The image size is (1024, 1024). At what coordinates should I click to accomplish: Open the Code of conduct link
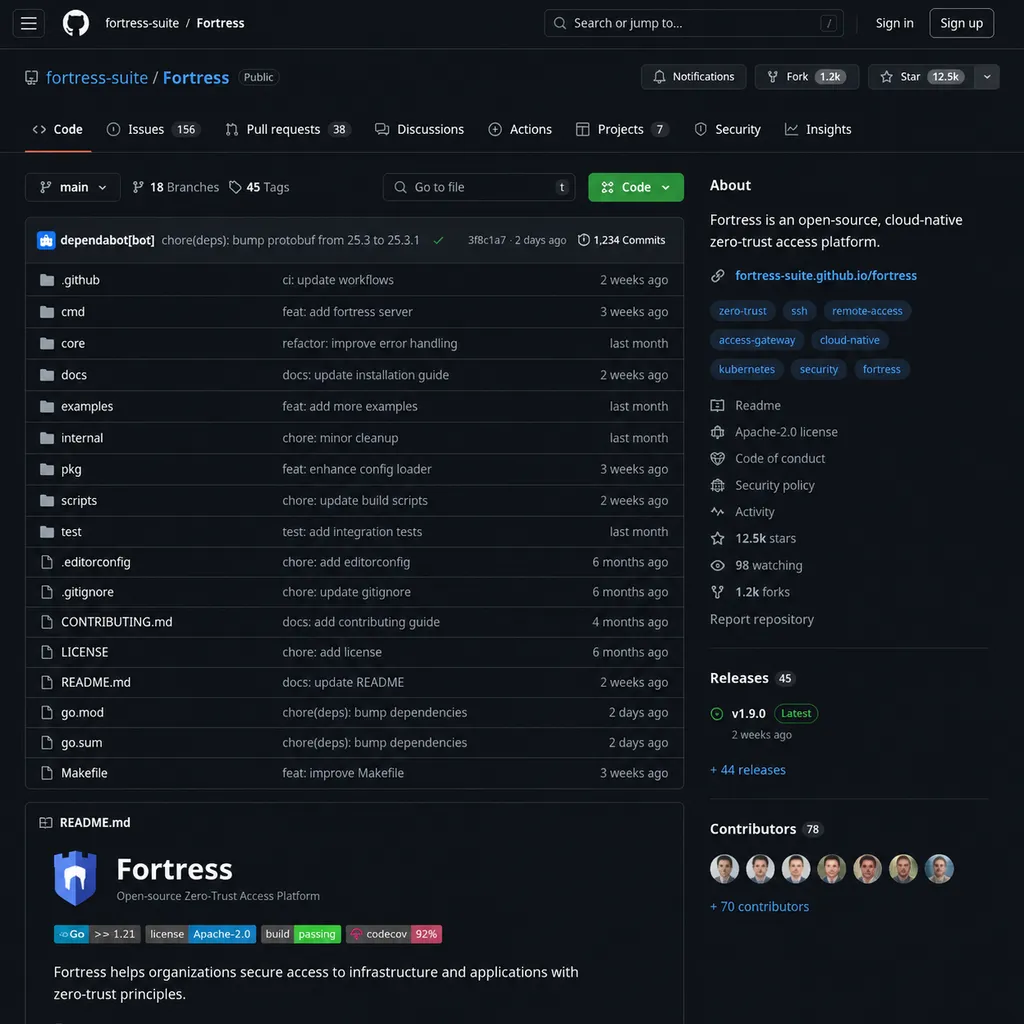(780, 459)
